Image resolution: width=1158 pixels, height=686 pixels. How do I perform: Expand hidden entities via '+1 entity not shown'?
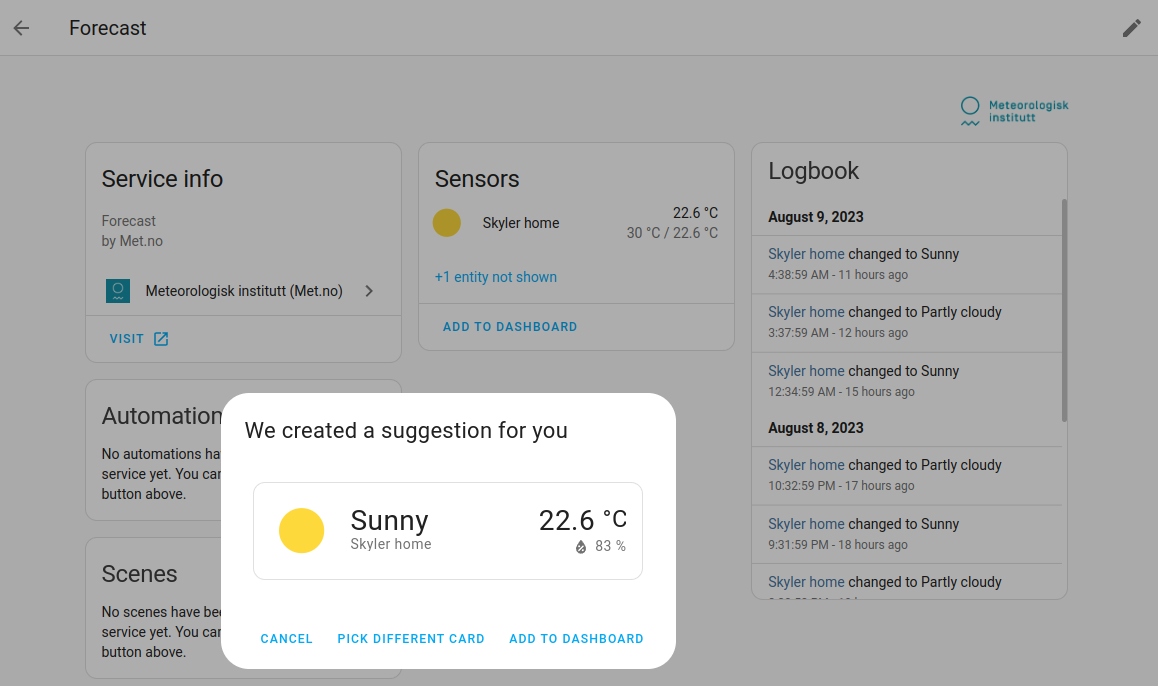(x=495, y=277)
